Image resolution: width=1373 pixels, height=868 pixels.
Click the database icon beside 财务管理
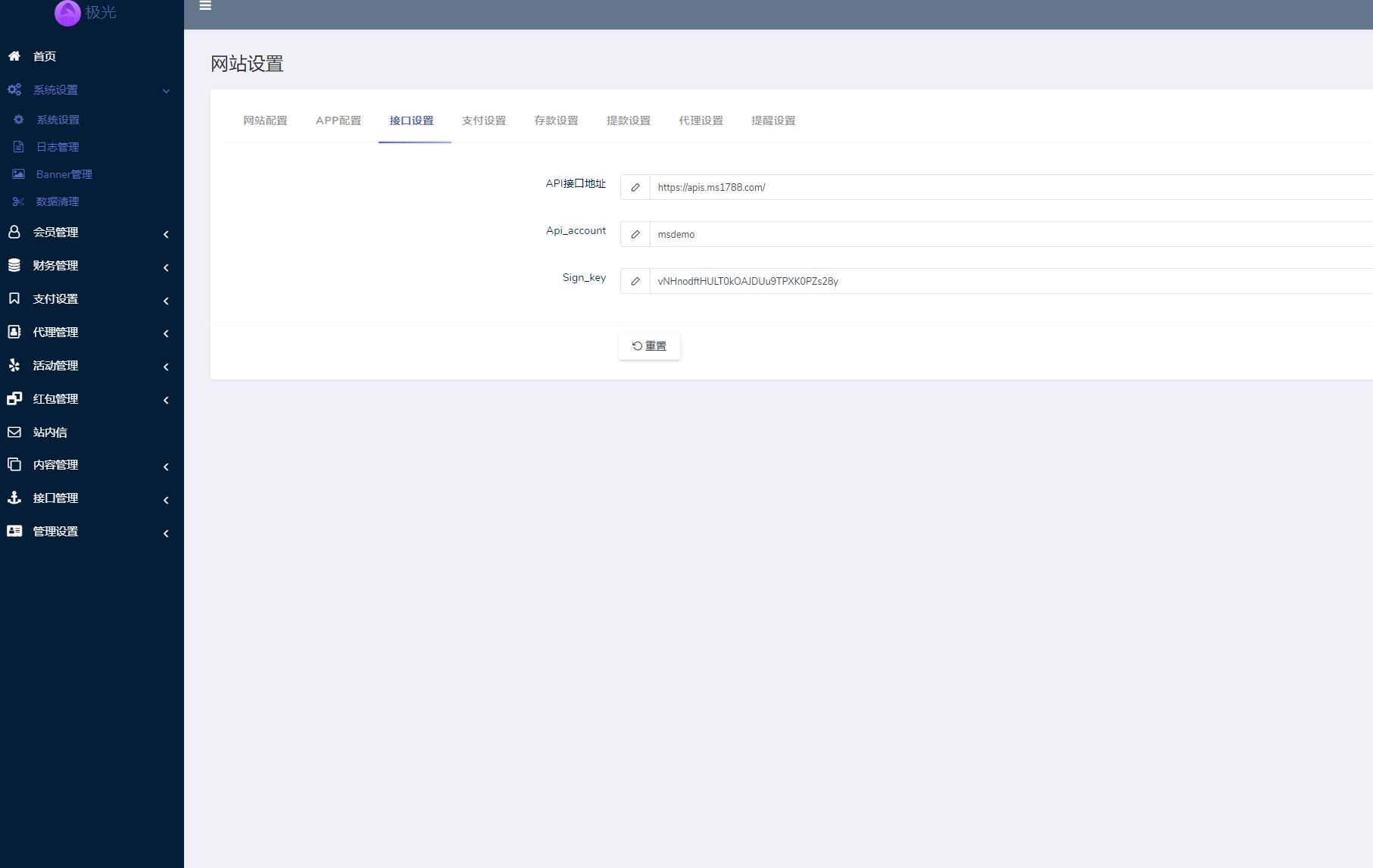coord(14,265)
